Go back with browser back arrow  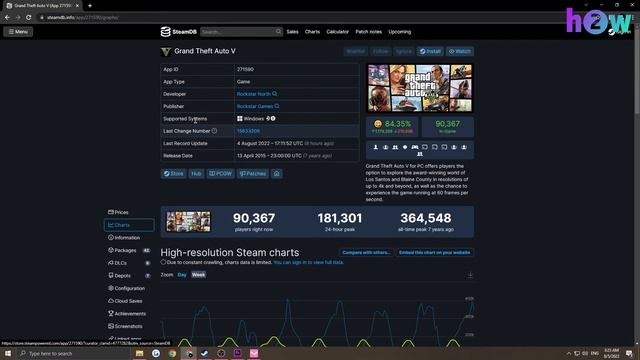point(7,18)
